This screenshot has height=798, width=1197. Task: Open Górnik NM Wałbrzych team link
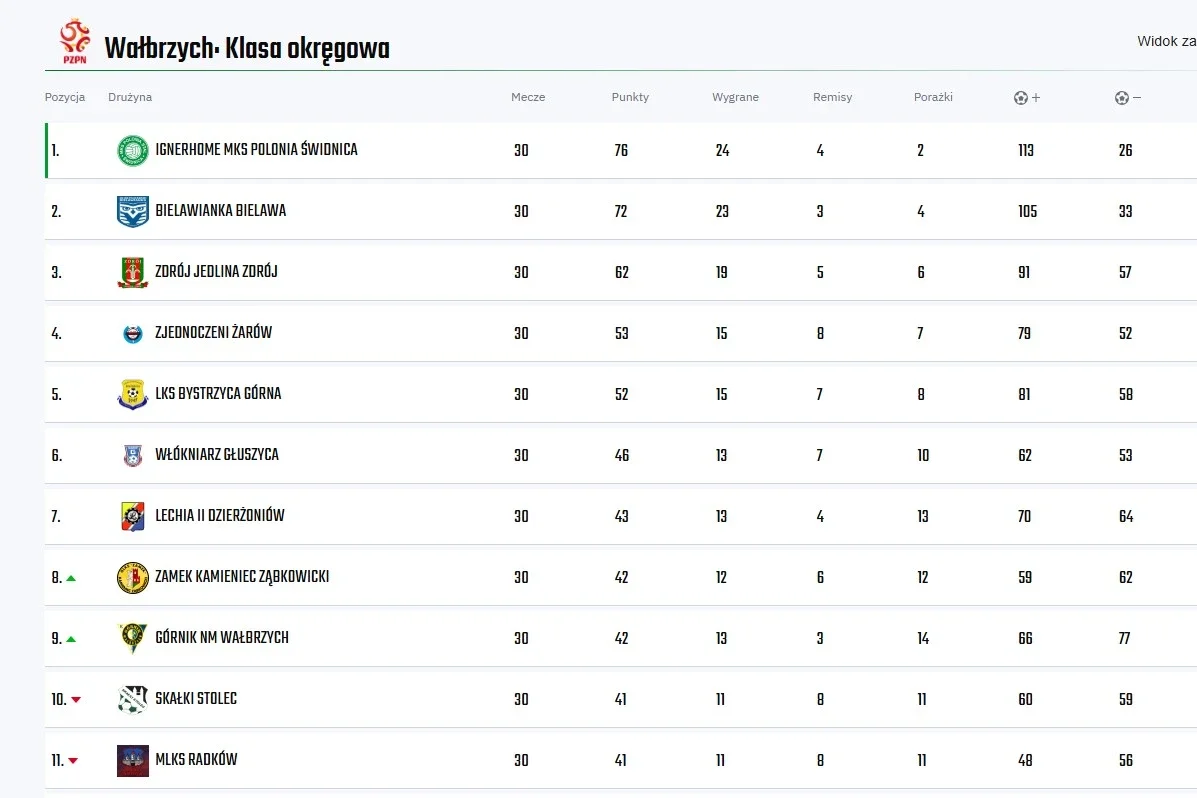tap(222, 638)
